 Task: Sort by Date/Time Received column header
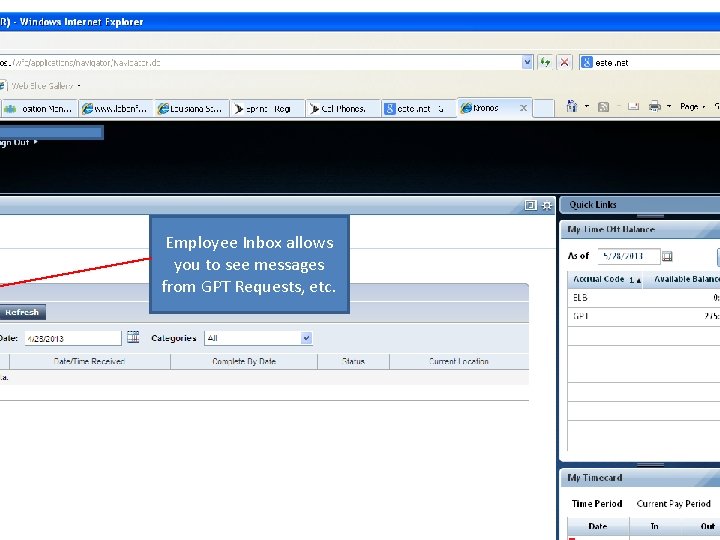tap(89, 361)
